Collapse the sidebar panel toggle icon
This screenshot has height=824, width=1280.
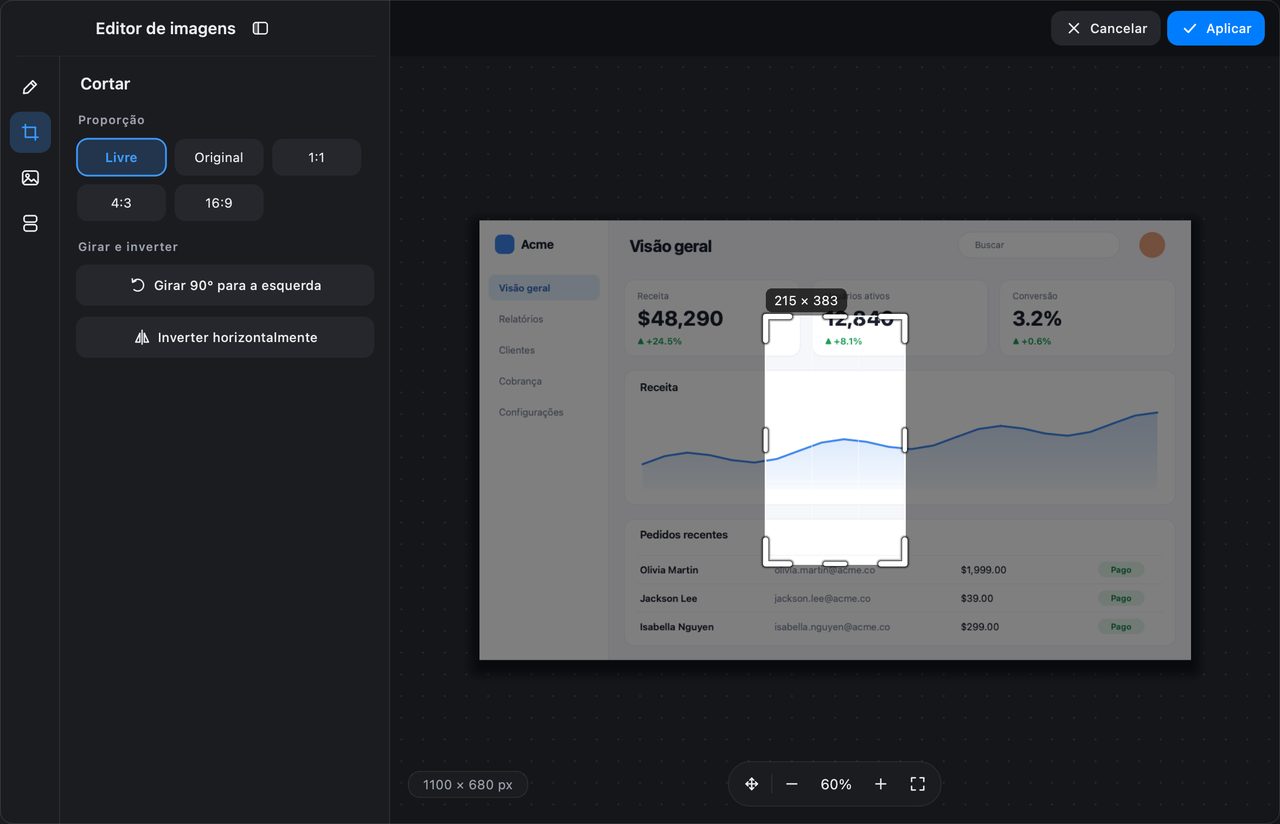click(x=260, y=28)
